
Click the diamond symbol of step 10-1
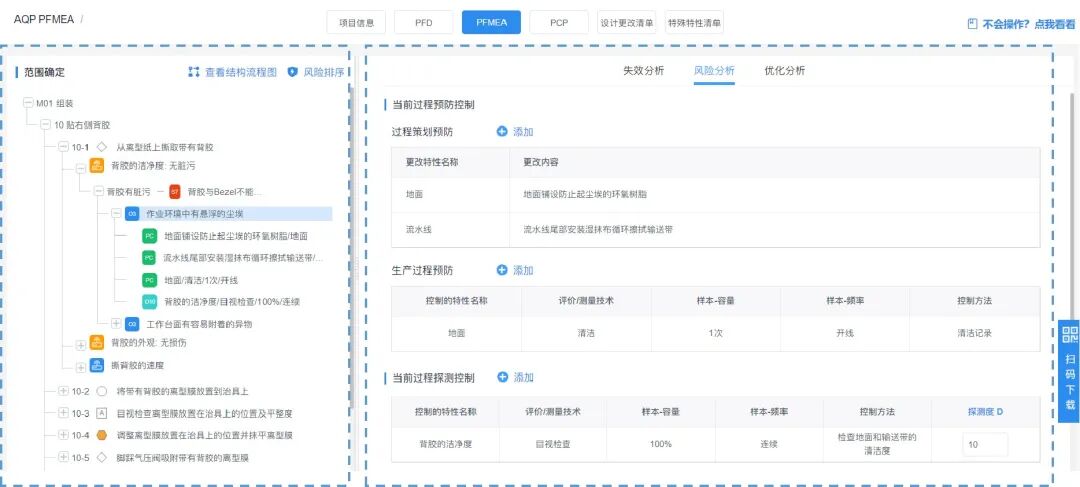pyautogui.click(x=101, y=147)
